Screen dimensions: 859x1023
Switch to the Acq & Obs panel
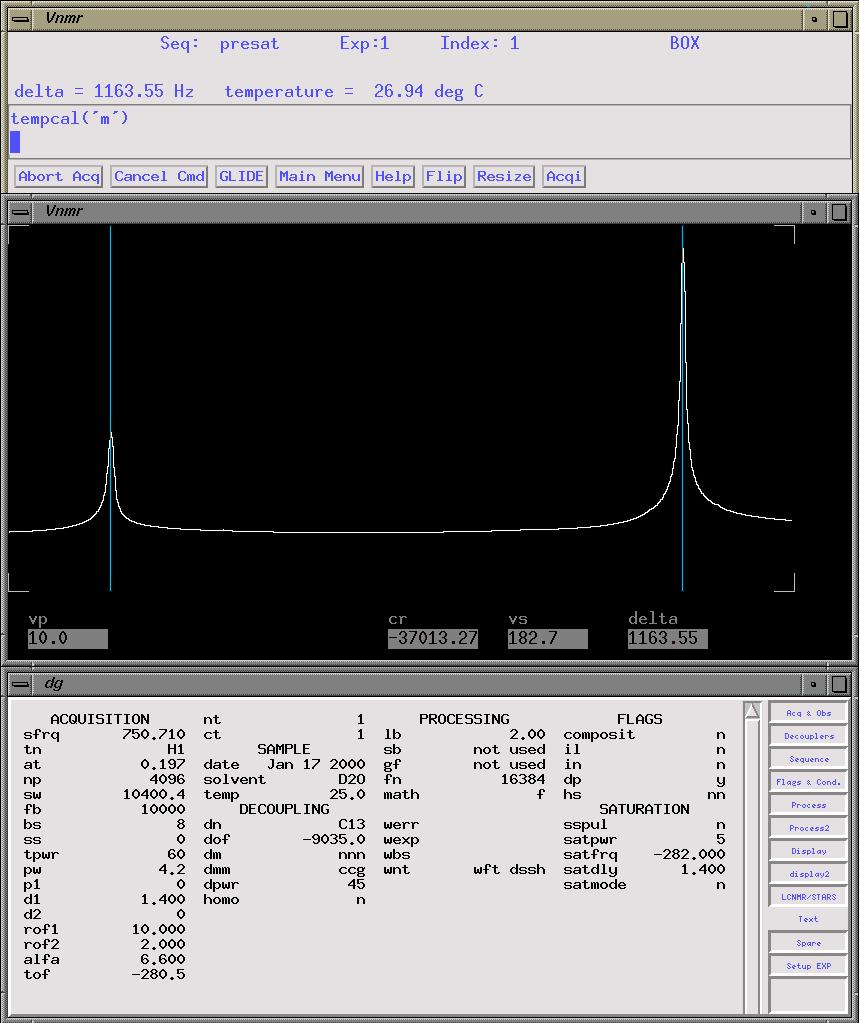pyautogui.click(x=808, y=713)
